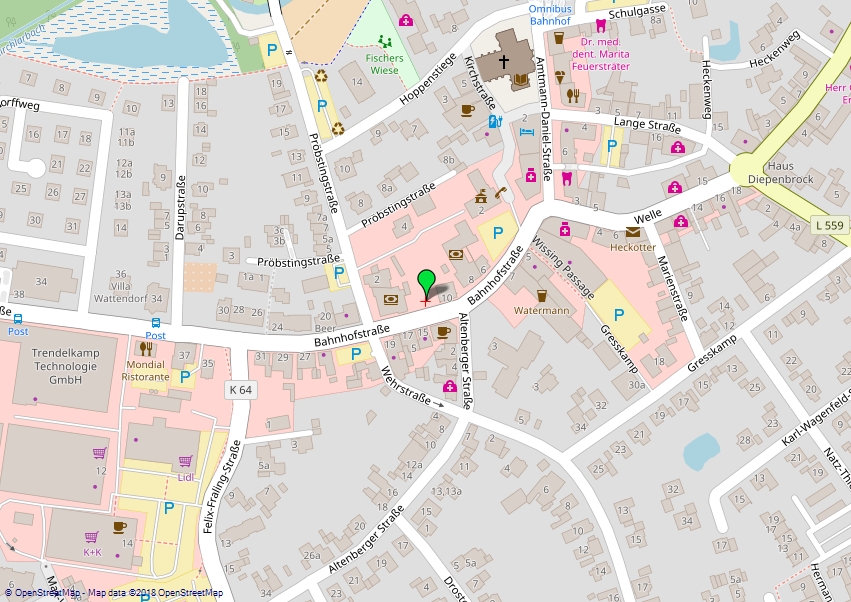Click the EV charging station icon
The height and width of the screenshot is (602, 851).
(494, 122)
